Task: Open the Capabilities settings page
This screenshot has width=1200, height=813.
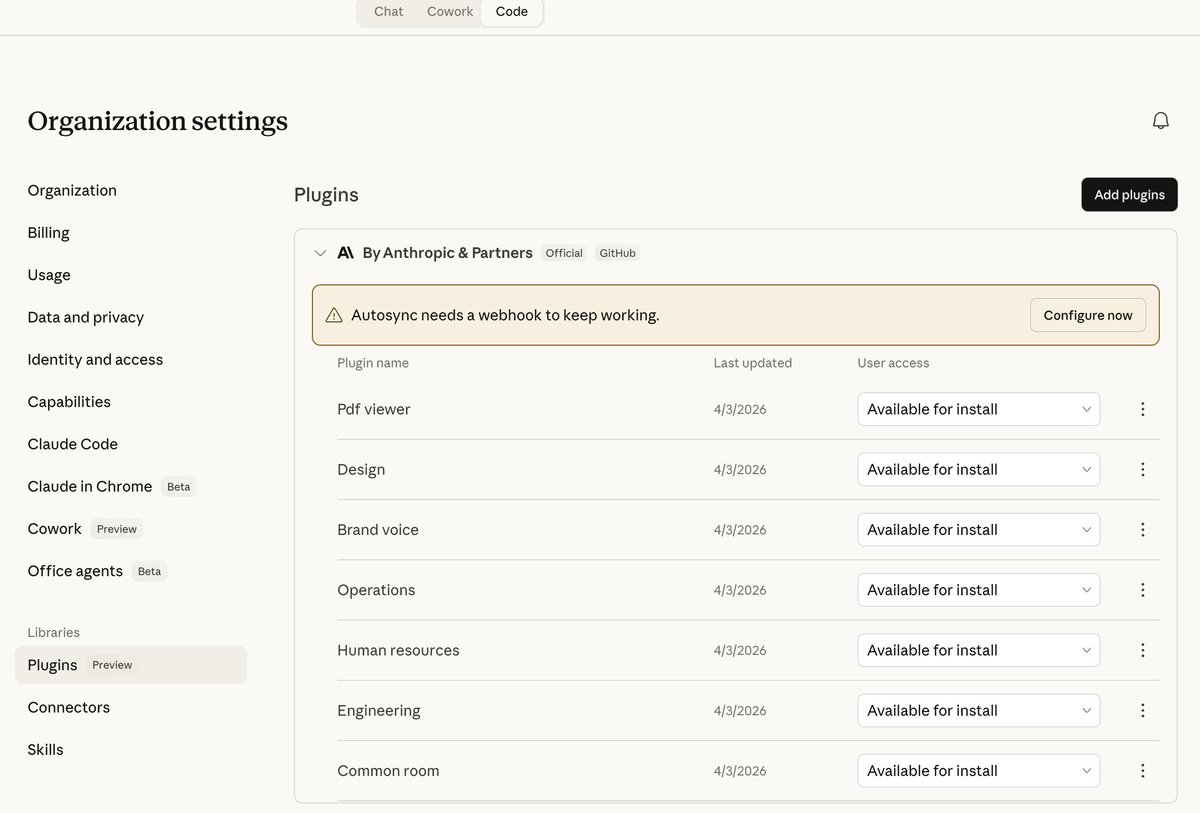Action: [69, 402]
